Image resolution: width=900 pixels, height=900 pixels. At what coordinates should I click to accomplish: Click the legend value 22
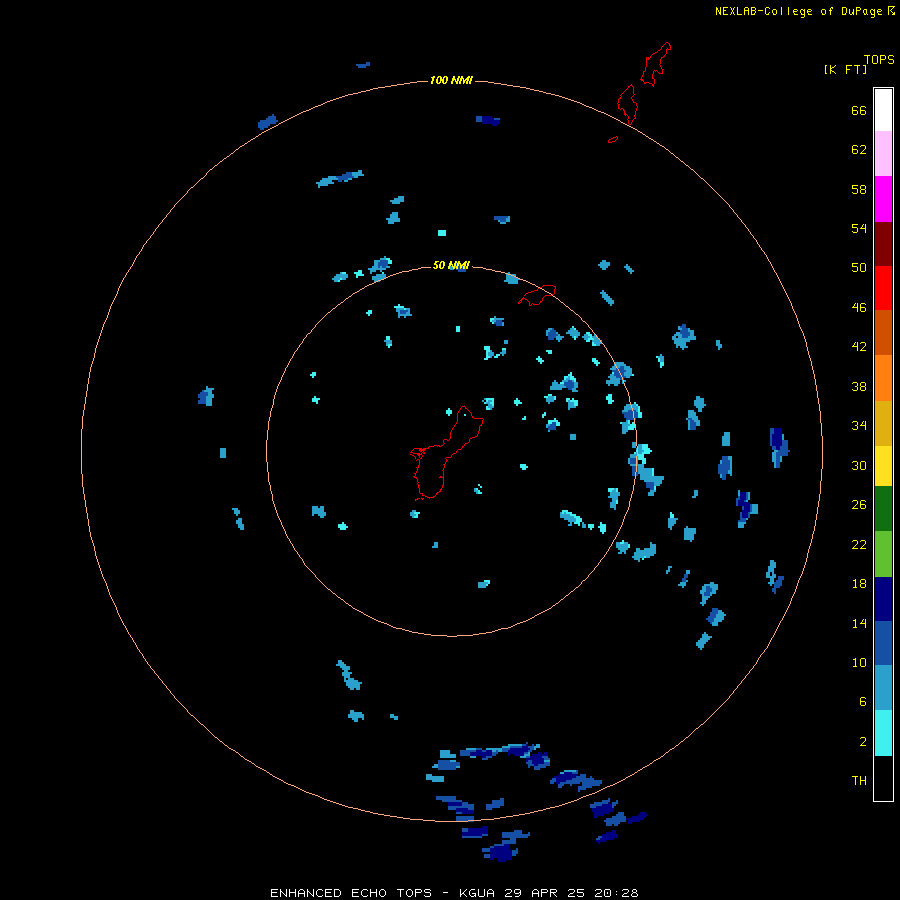point(859,544)
